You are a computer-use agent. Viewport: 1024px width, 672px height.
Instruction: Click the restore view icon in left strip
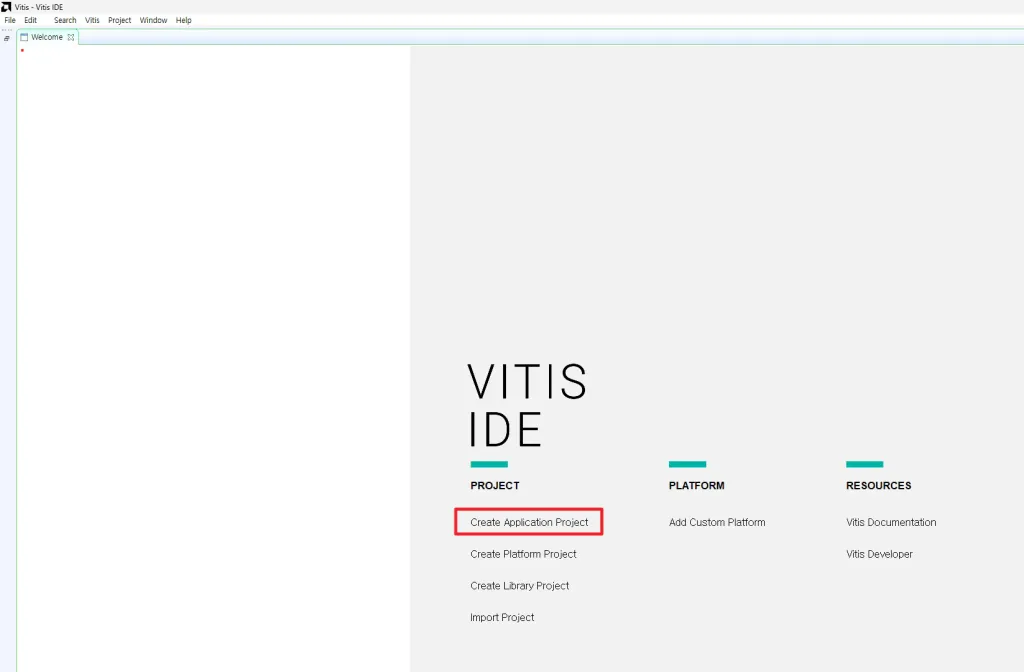tap(7, 39)
